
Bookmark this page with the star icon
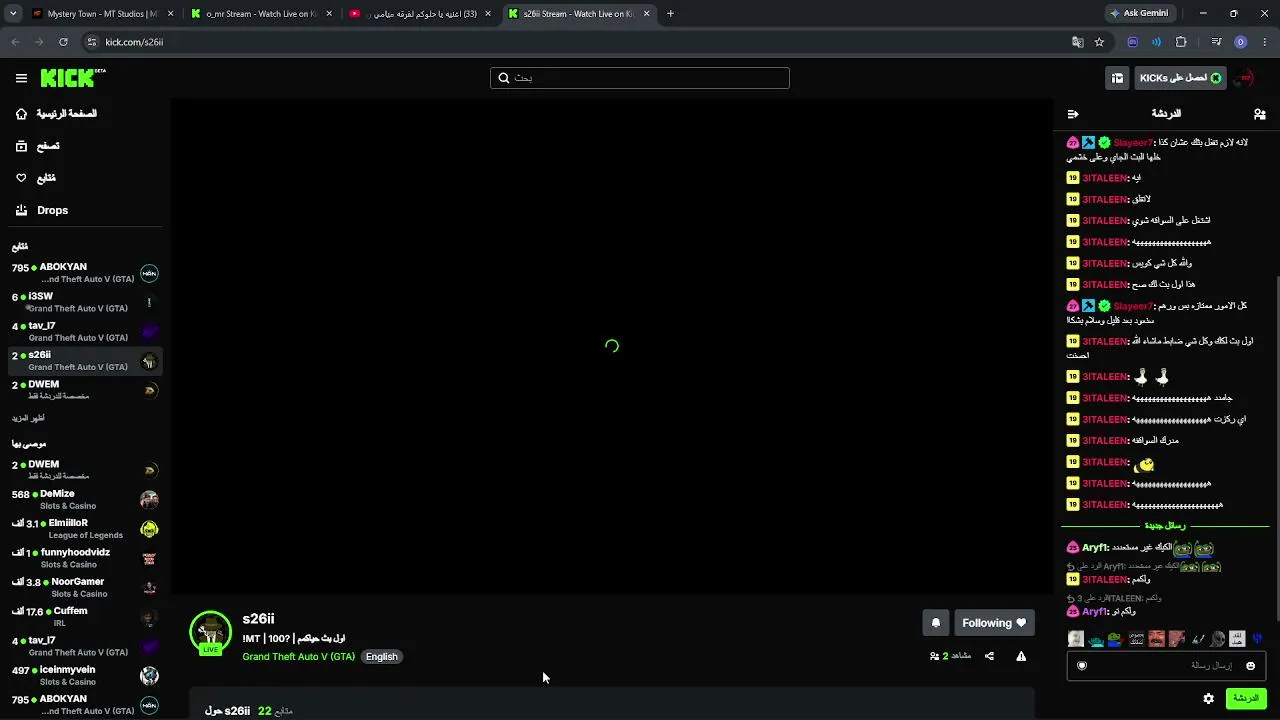(1099, 42)
